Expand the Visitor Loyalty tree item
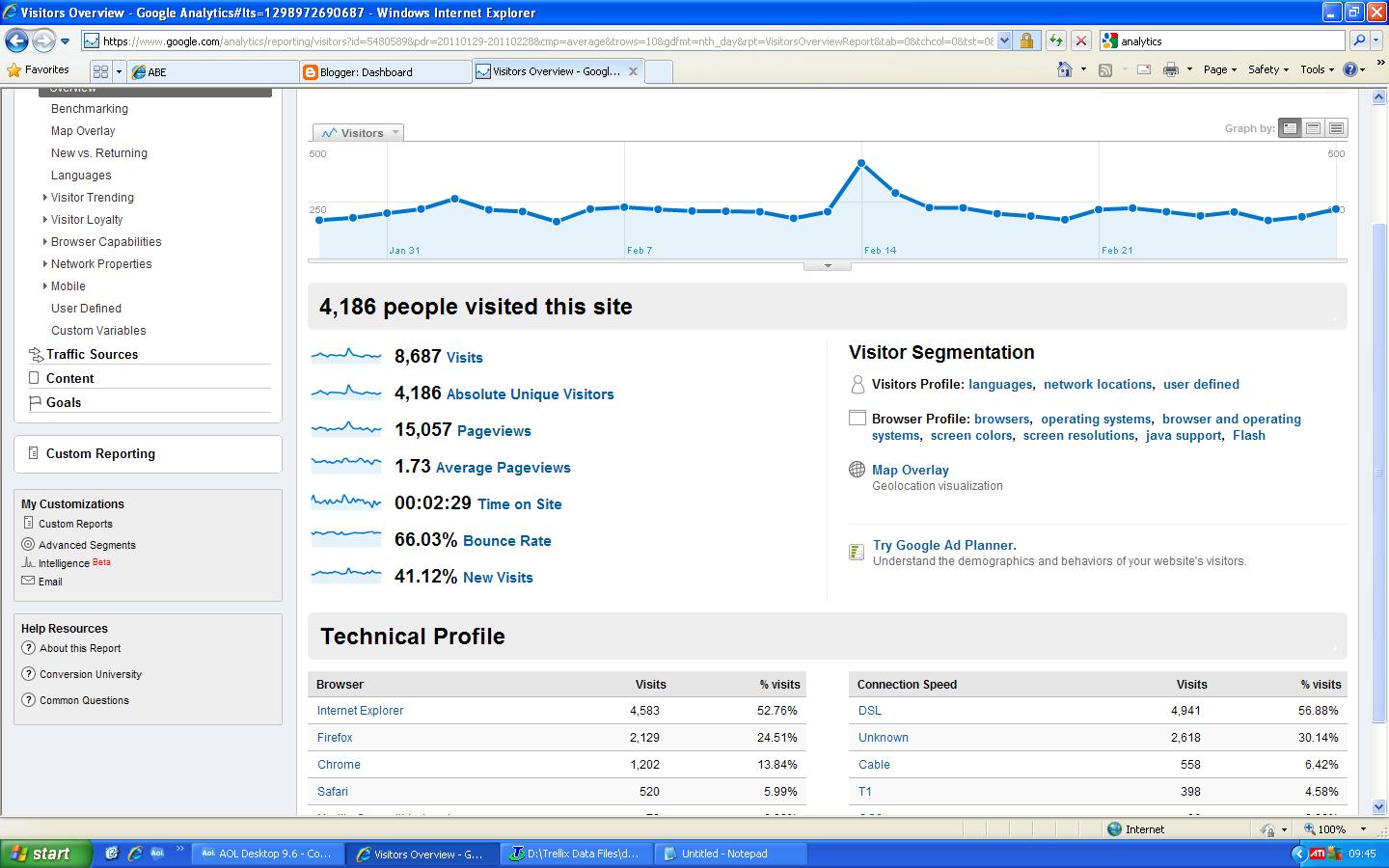Image resolution: width=1389 pixels, height=868 pixels. point(44,220)
